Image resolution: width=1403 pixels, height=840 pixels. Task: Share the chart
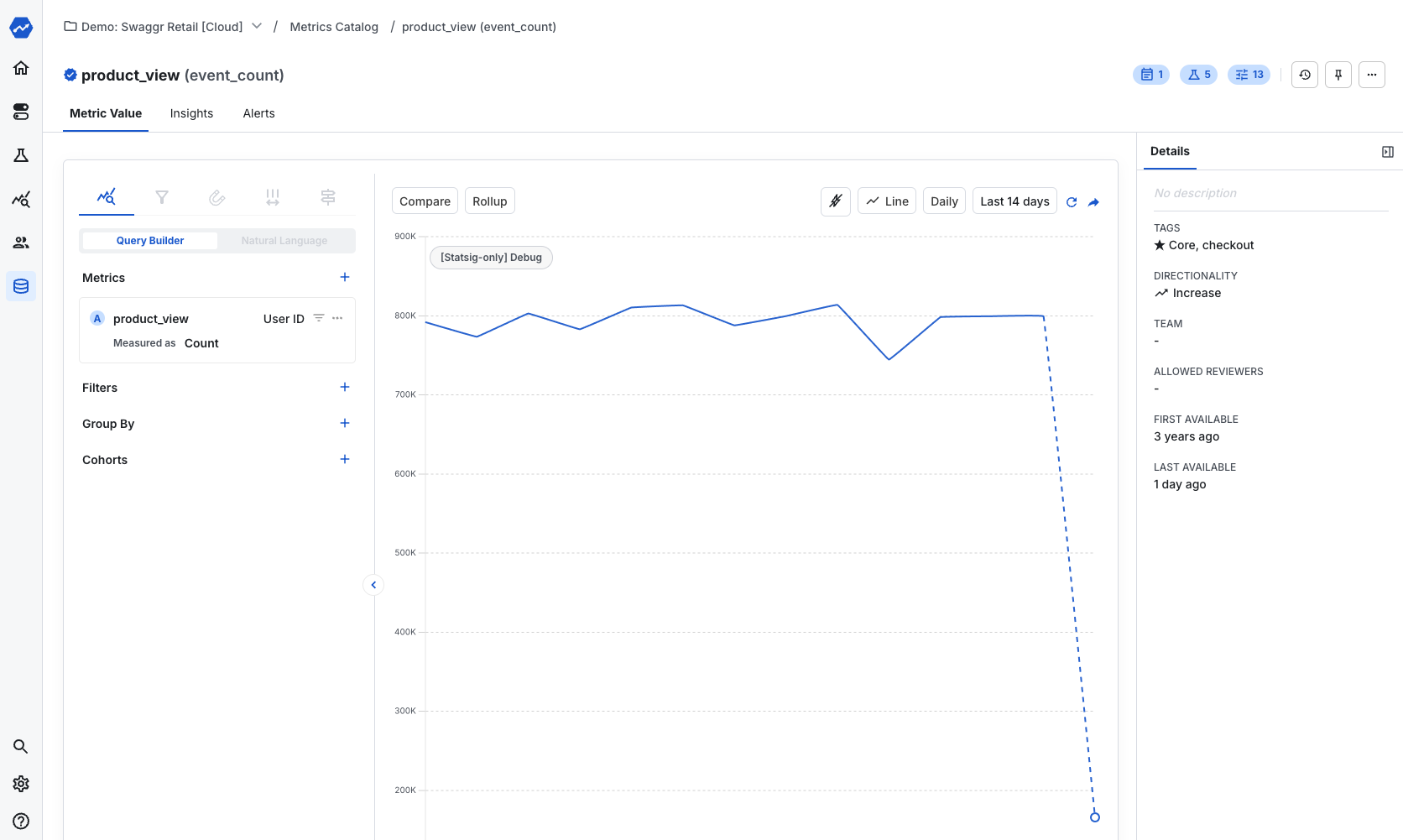pos(1093,202)
